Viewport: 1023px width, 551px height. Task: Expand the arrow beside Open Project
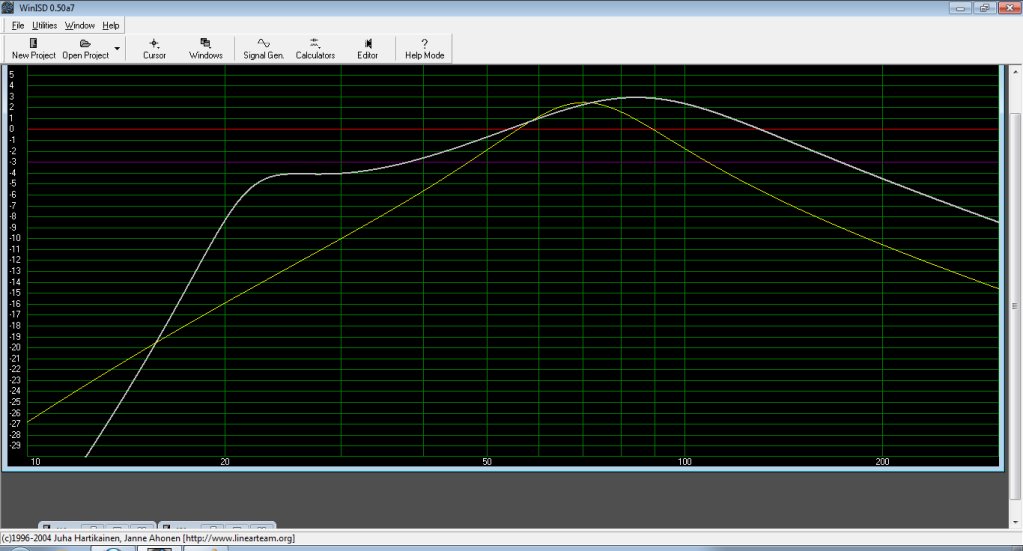pos(117,49)
